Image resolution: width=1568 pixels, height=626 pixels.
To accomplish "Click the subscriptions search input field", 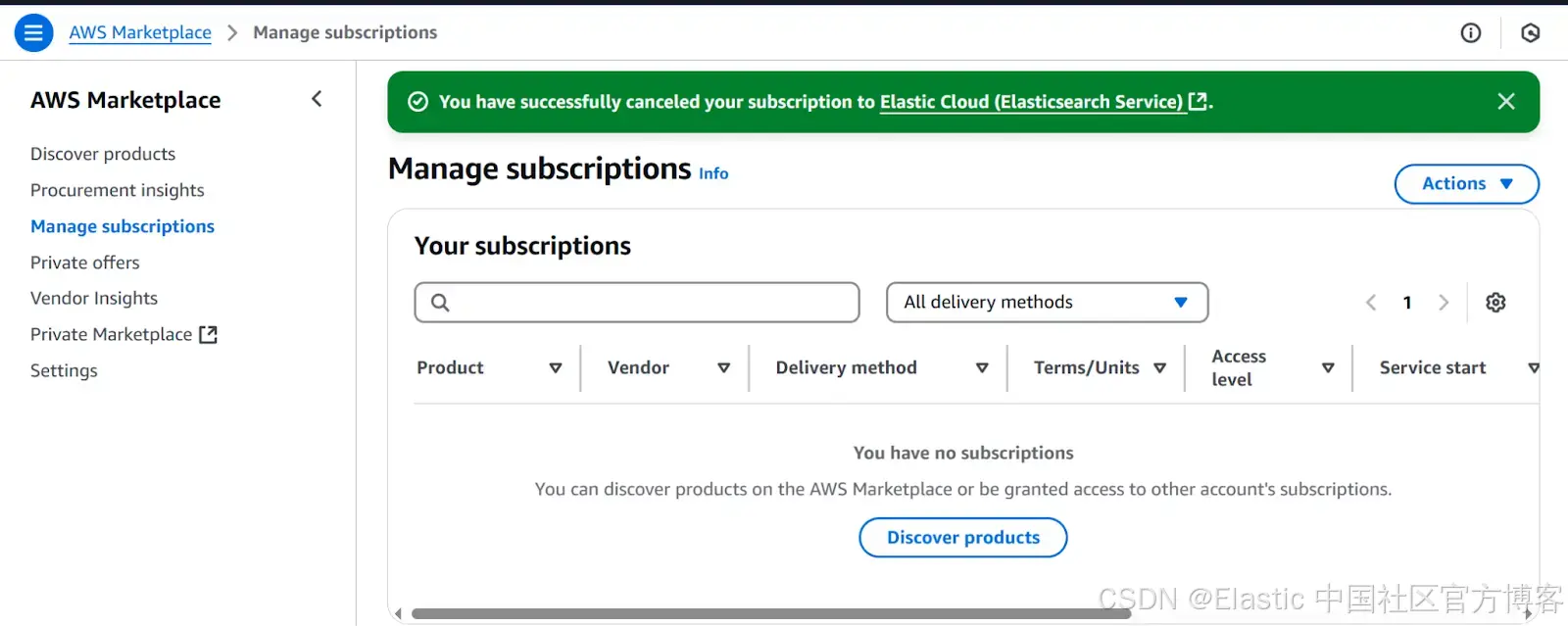I will (637, 303).
